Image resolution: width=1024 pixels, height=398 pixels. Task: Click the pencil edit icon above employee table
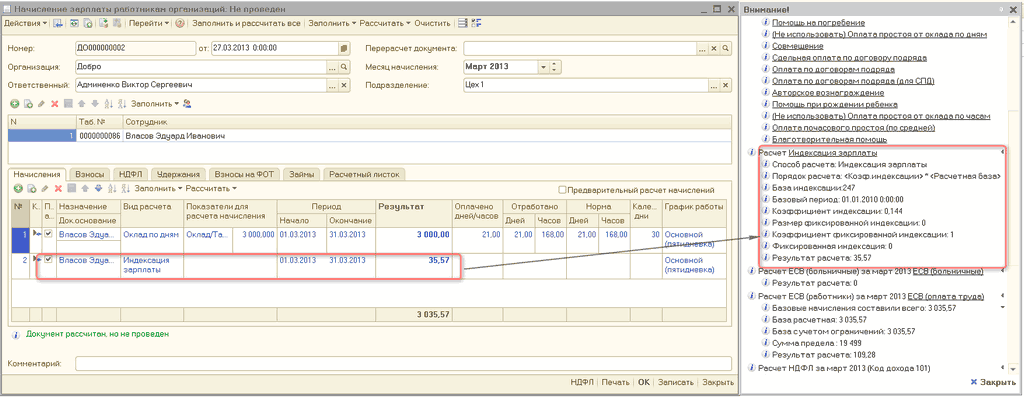tap(41, 103)
